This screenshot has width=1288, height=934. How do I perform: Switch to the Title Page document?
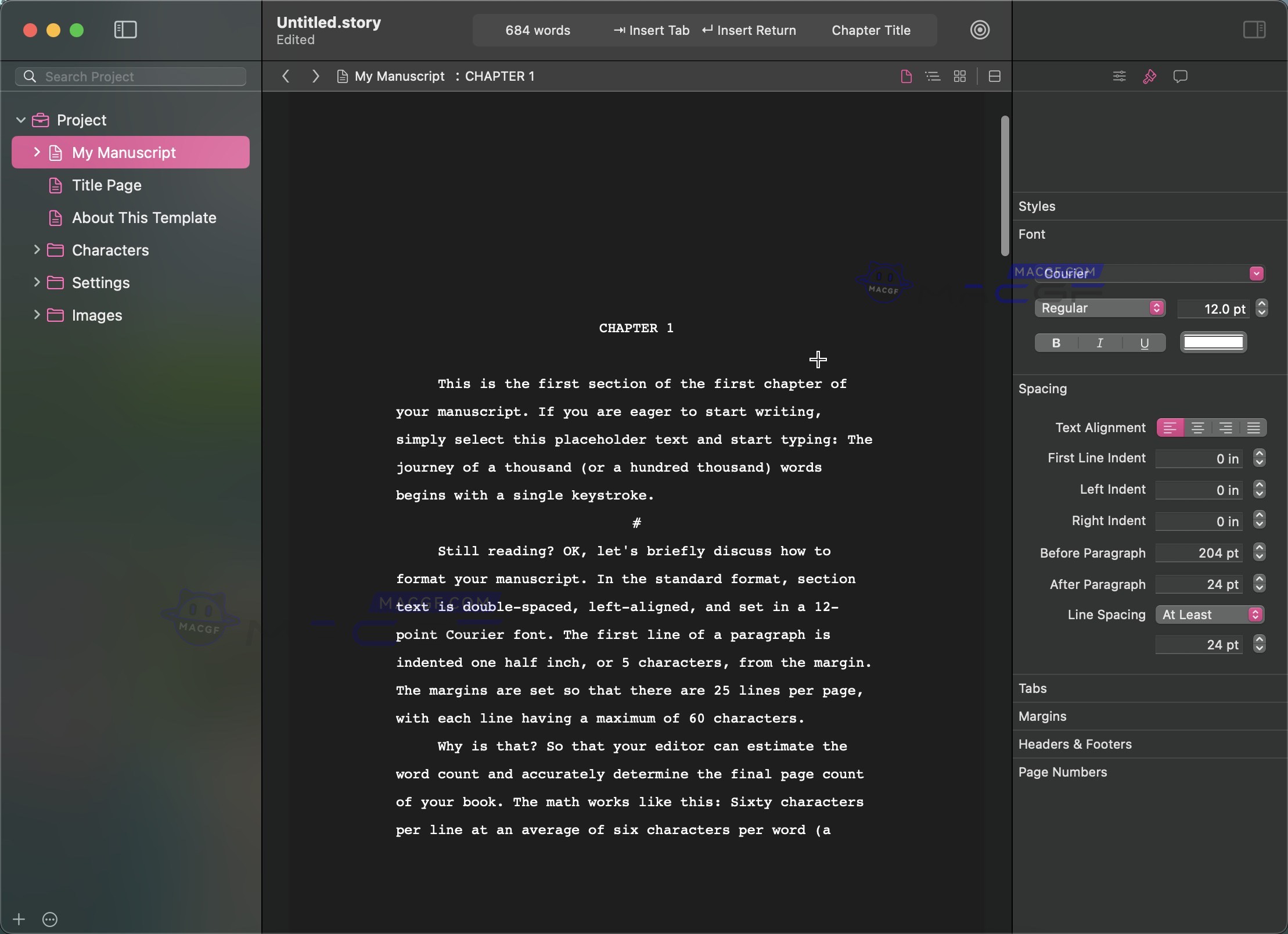tap(107, 185)
